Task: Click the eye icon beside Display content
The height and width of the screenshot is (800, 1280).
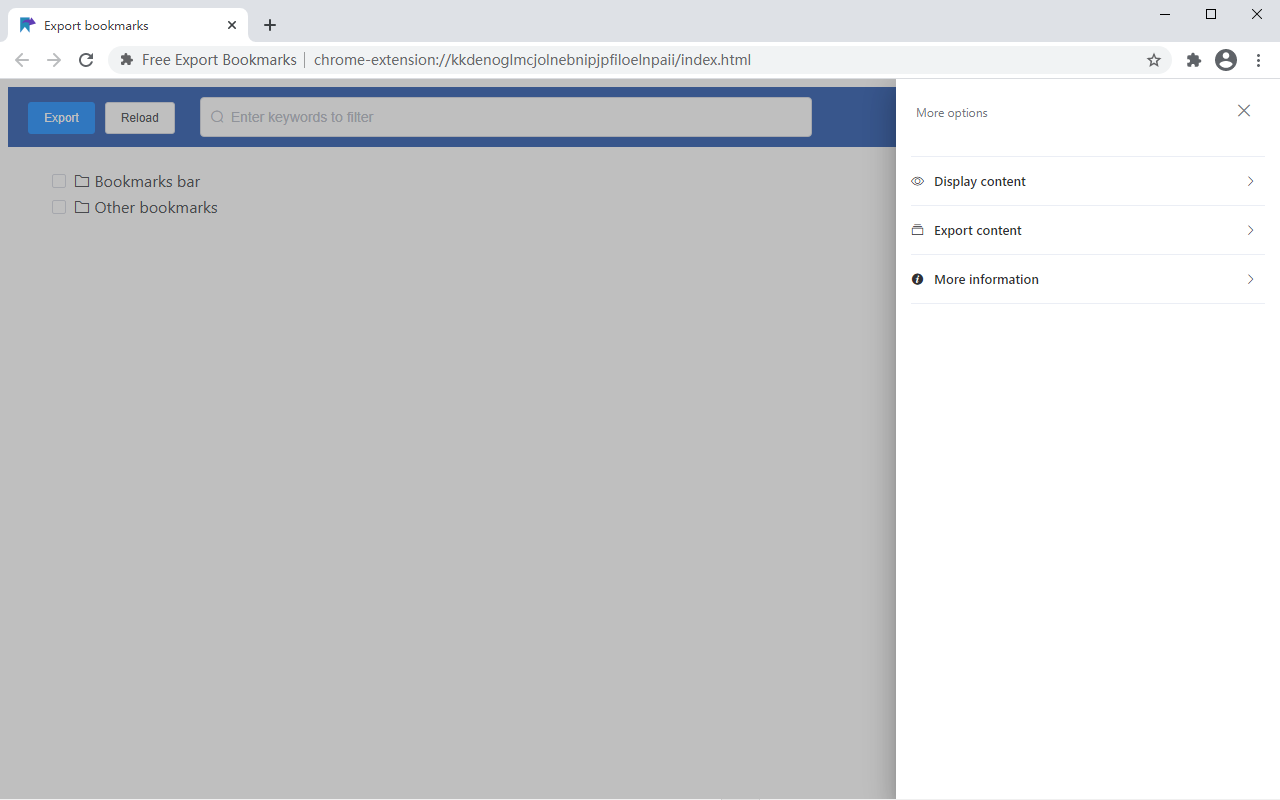Action: (917, 181)
